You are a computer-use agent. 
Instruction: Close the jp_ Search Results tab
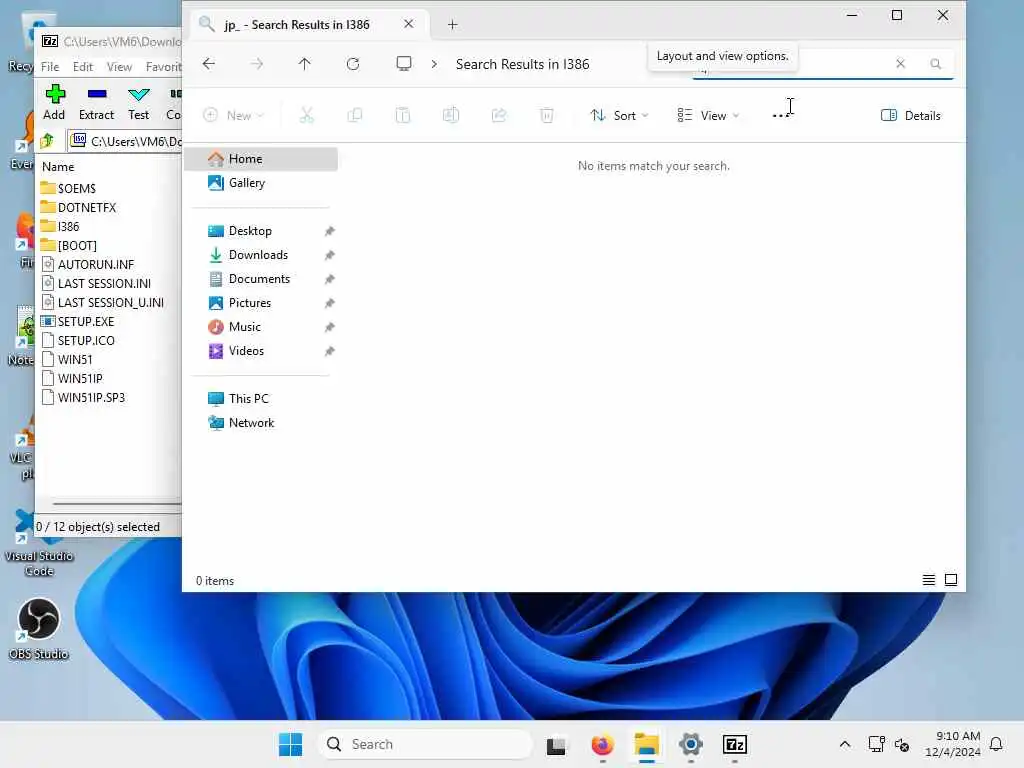click(x=409, y=24)
